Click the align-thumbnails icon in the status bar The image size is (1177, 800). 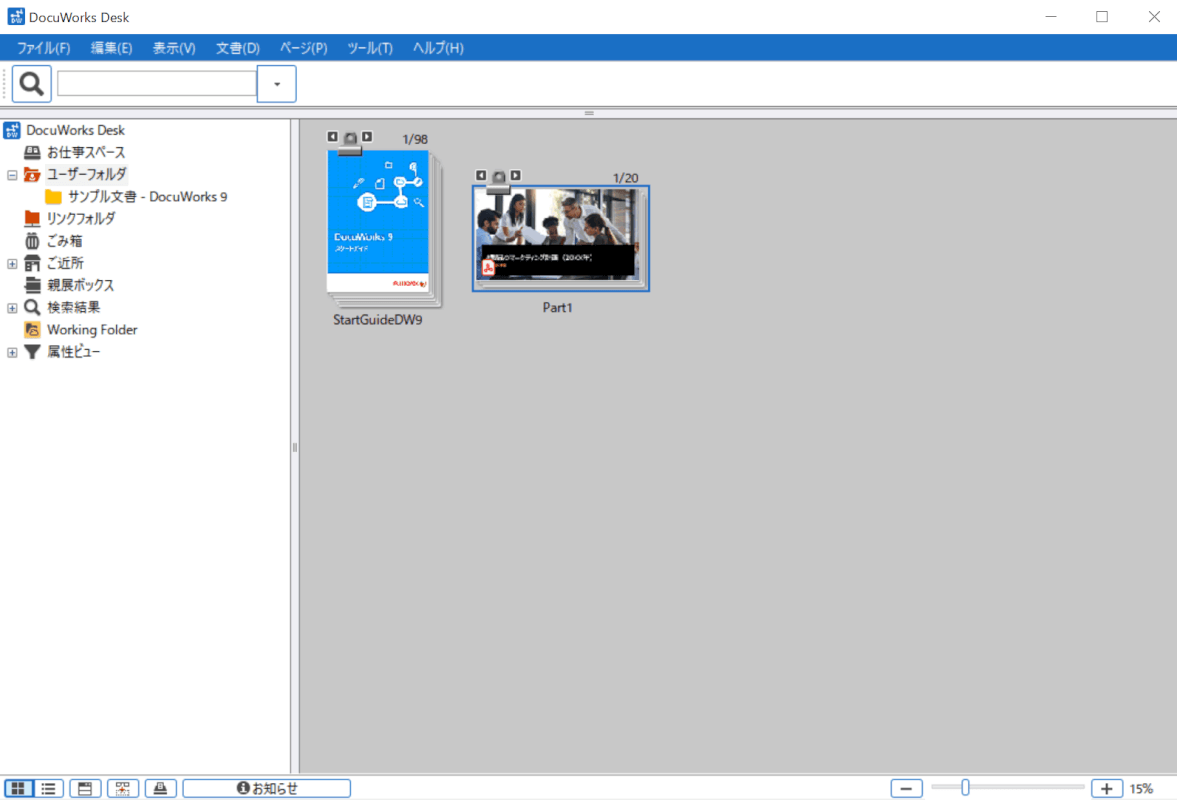pos(122,788)
